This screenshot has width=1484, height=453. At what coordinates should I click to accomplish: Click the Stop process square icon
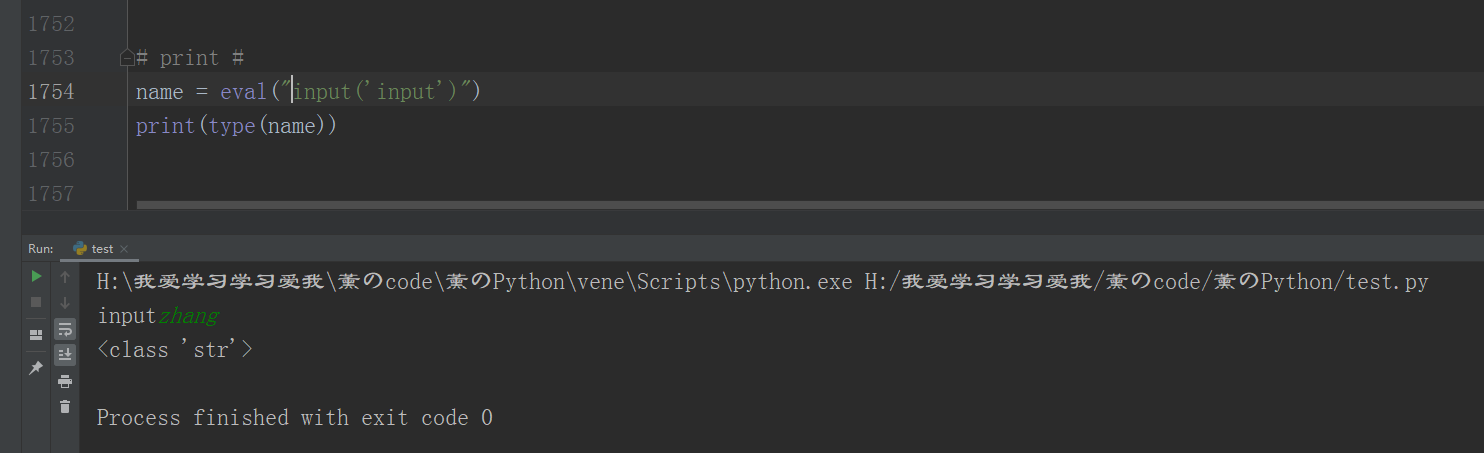pos(36,301)
